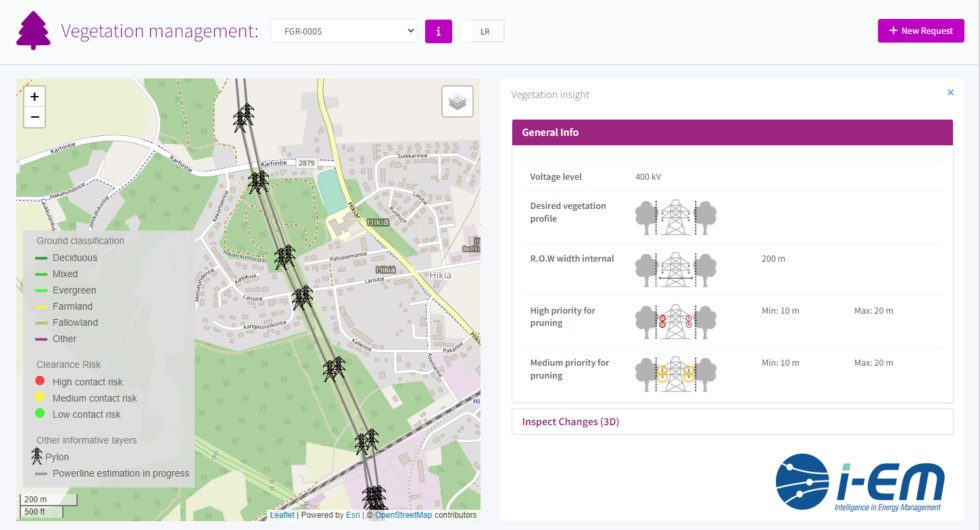
Task: Zoom out on the map
Action: coord(35,117)
